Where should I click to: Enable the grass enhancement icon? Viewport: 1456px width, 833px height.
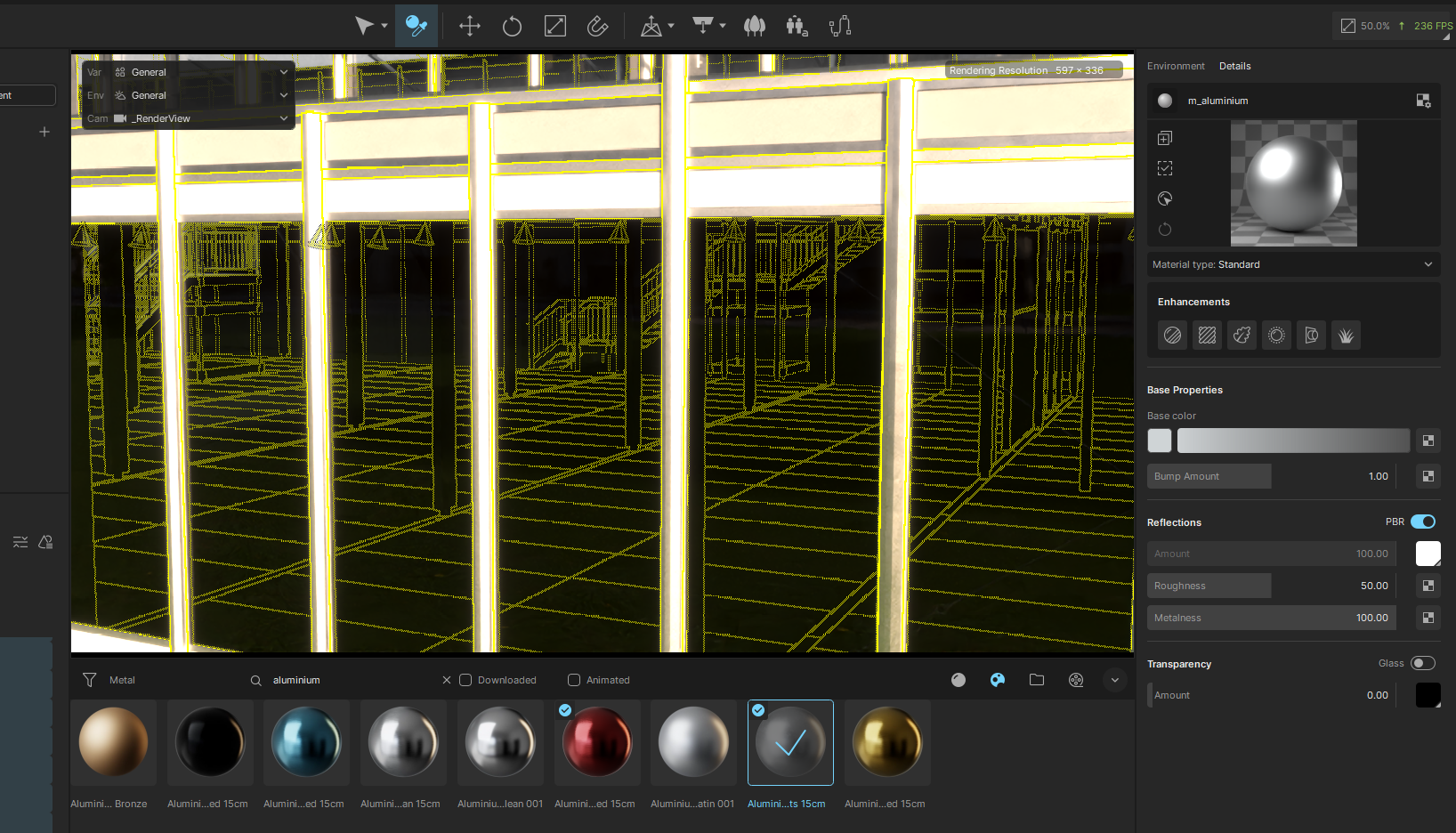(x=1346, y=336)
